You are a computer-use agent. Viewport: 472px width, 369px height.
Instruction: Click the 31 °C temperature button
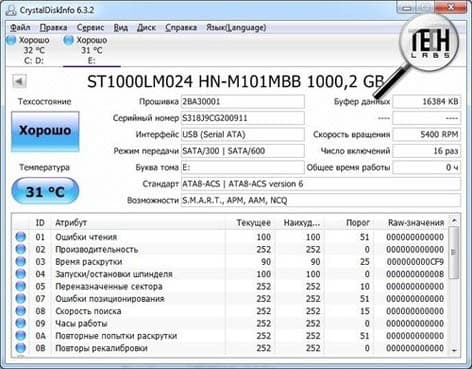45,191
